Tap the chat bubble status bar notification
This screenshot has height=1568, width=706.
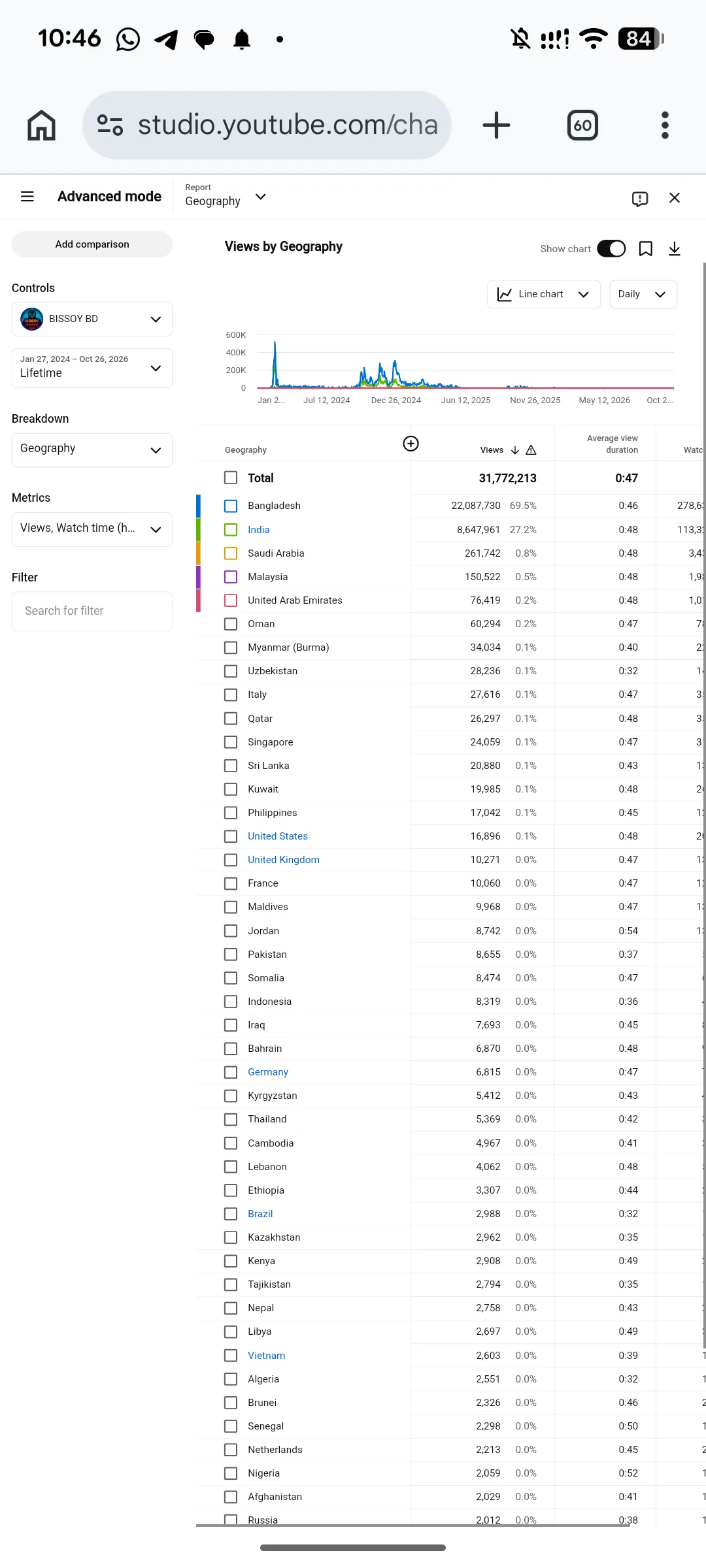(x=204, y=40)
